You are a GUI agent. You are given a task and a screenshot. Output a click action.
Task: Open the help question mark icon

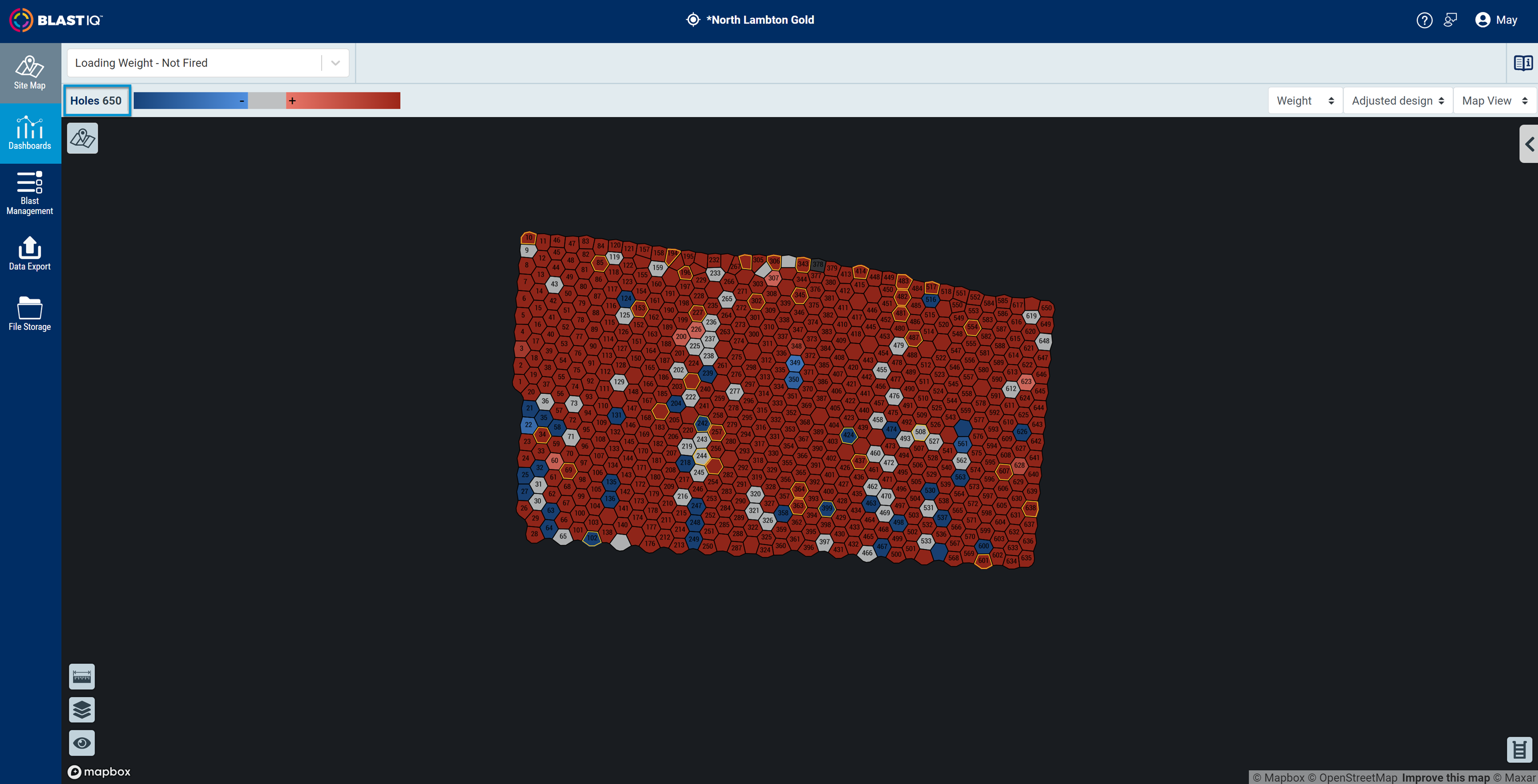click(1424, 21)
